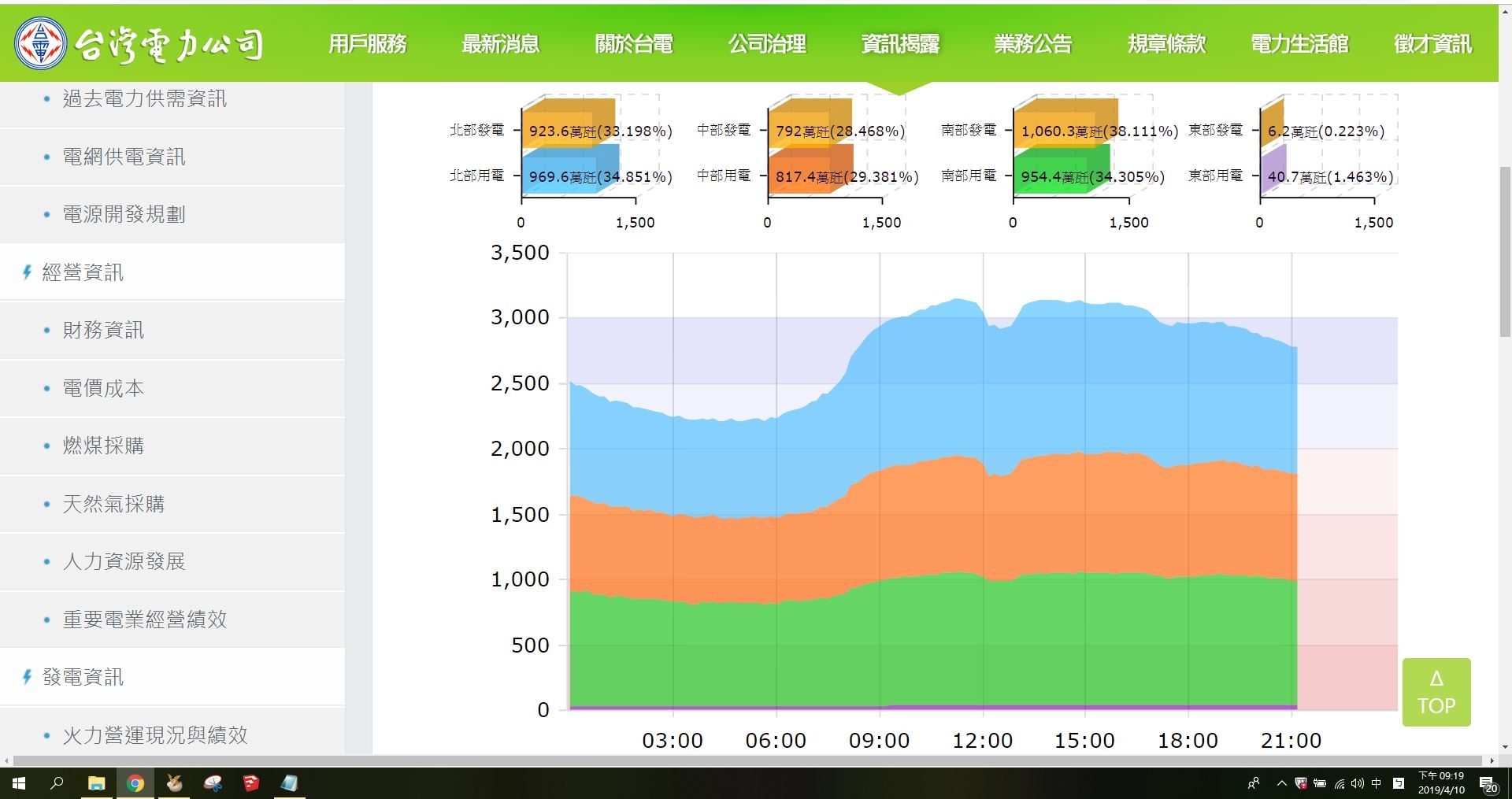Click the vertical page scrollbar thumb
Viewport: 1512px width, 799px height.
point(1505,252)
